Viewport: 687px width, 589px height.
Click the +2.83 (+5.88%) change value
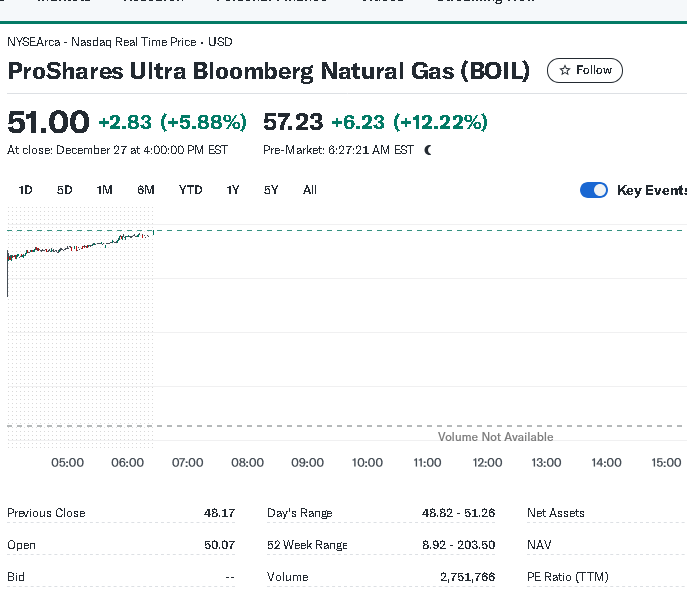pyautogui.click(x=173, y=122)
